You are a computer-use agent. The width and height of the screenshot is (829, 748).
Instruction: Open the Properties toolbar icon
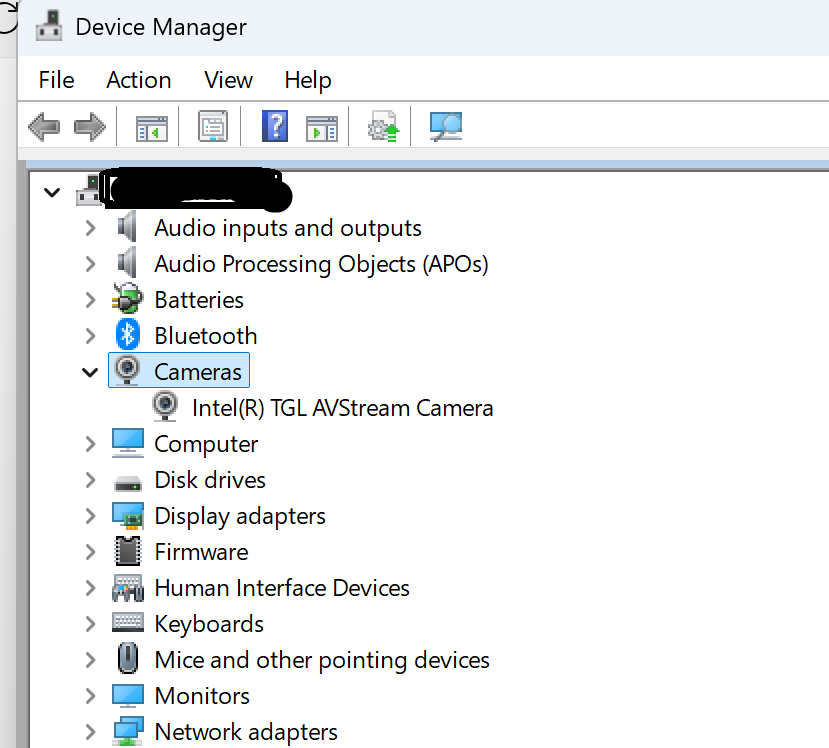click(213, 127)
